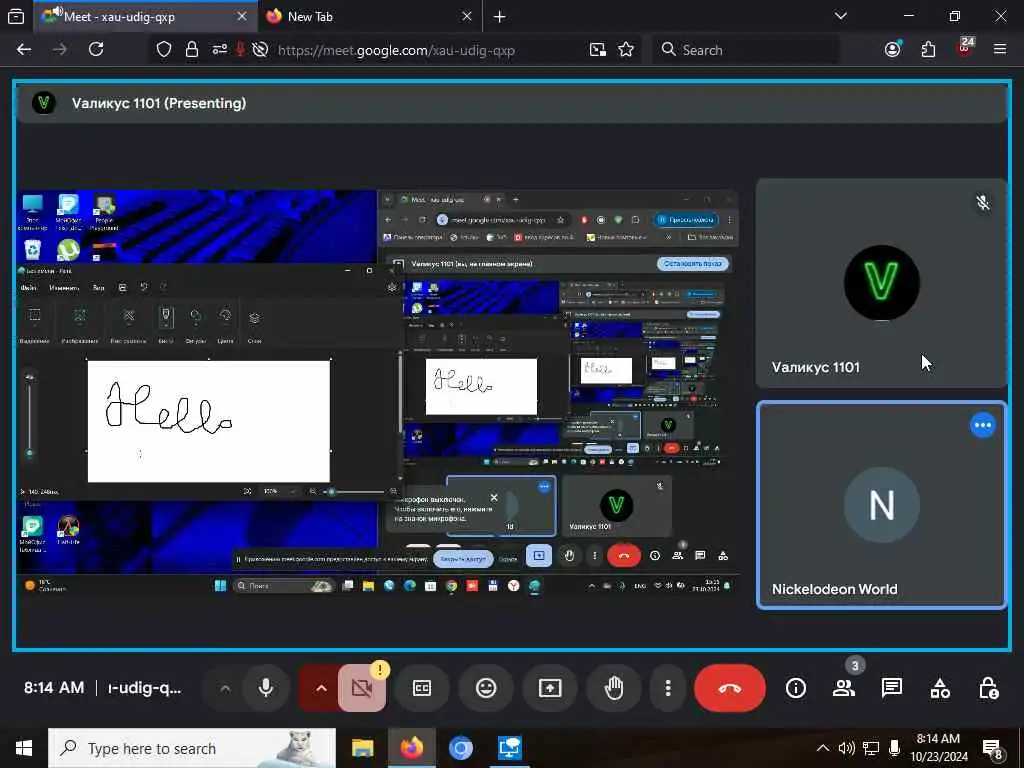Open Firefox account icon
The image size is (1024, 768).
click(x=893, y=50)
